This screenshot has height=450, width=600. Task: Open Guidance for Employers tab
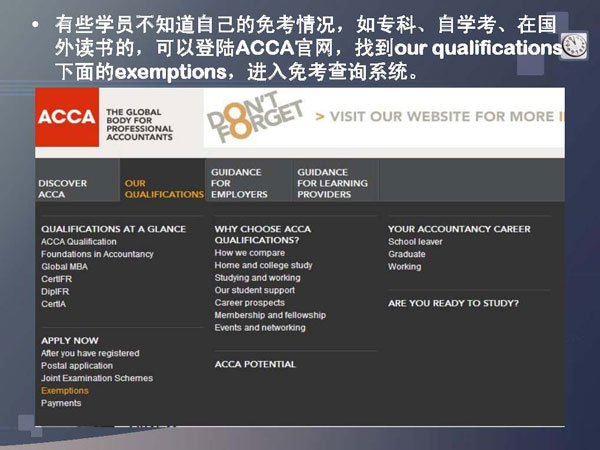pos(238,183)
